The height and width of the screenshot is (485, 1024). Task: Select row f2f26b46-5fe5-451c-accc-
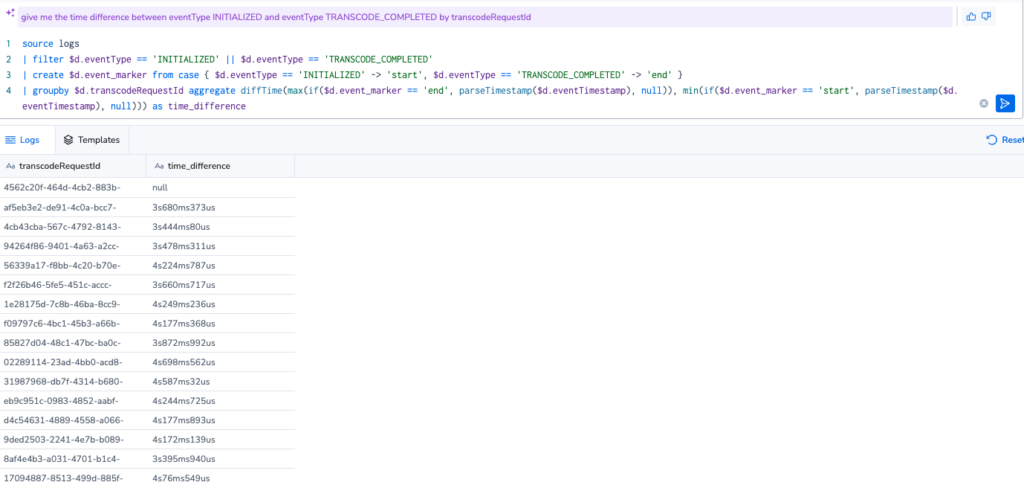[147, 285]
